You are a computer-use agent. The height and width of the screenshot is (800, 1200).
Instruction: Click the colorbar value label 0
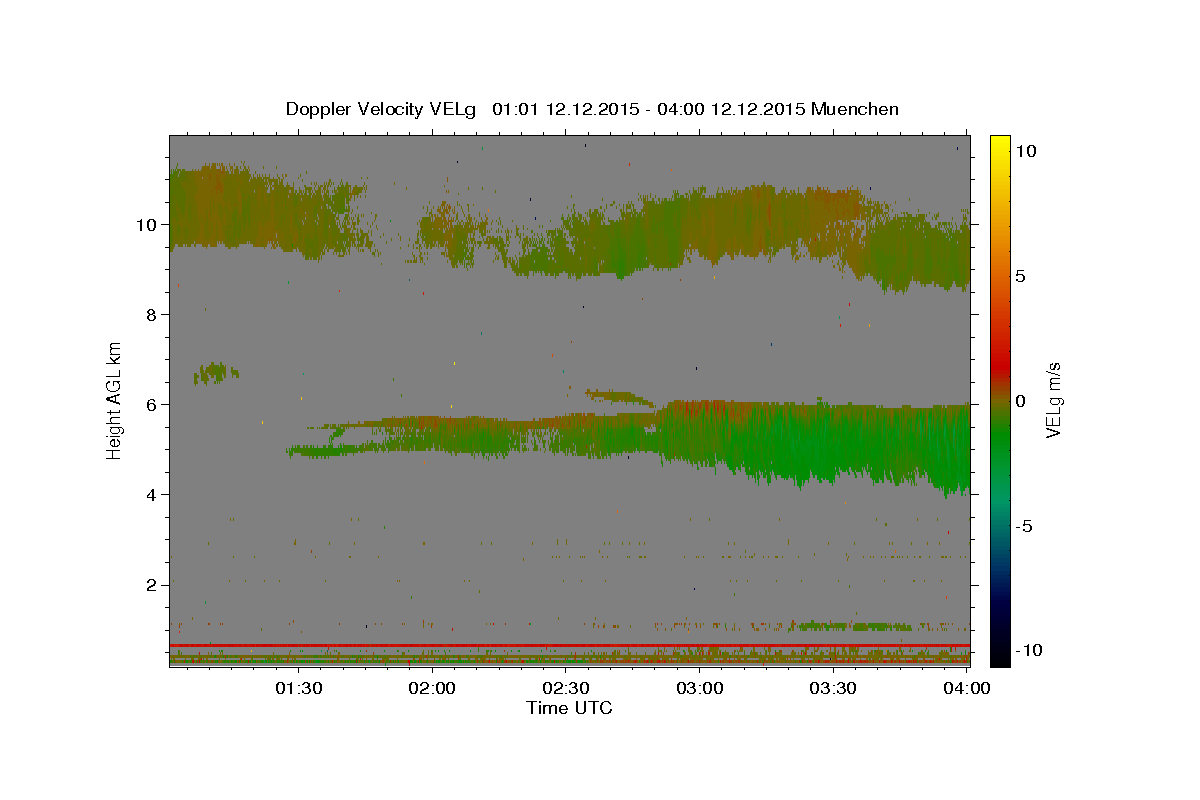[x=1020, y=401]
